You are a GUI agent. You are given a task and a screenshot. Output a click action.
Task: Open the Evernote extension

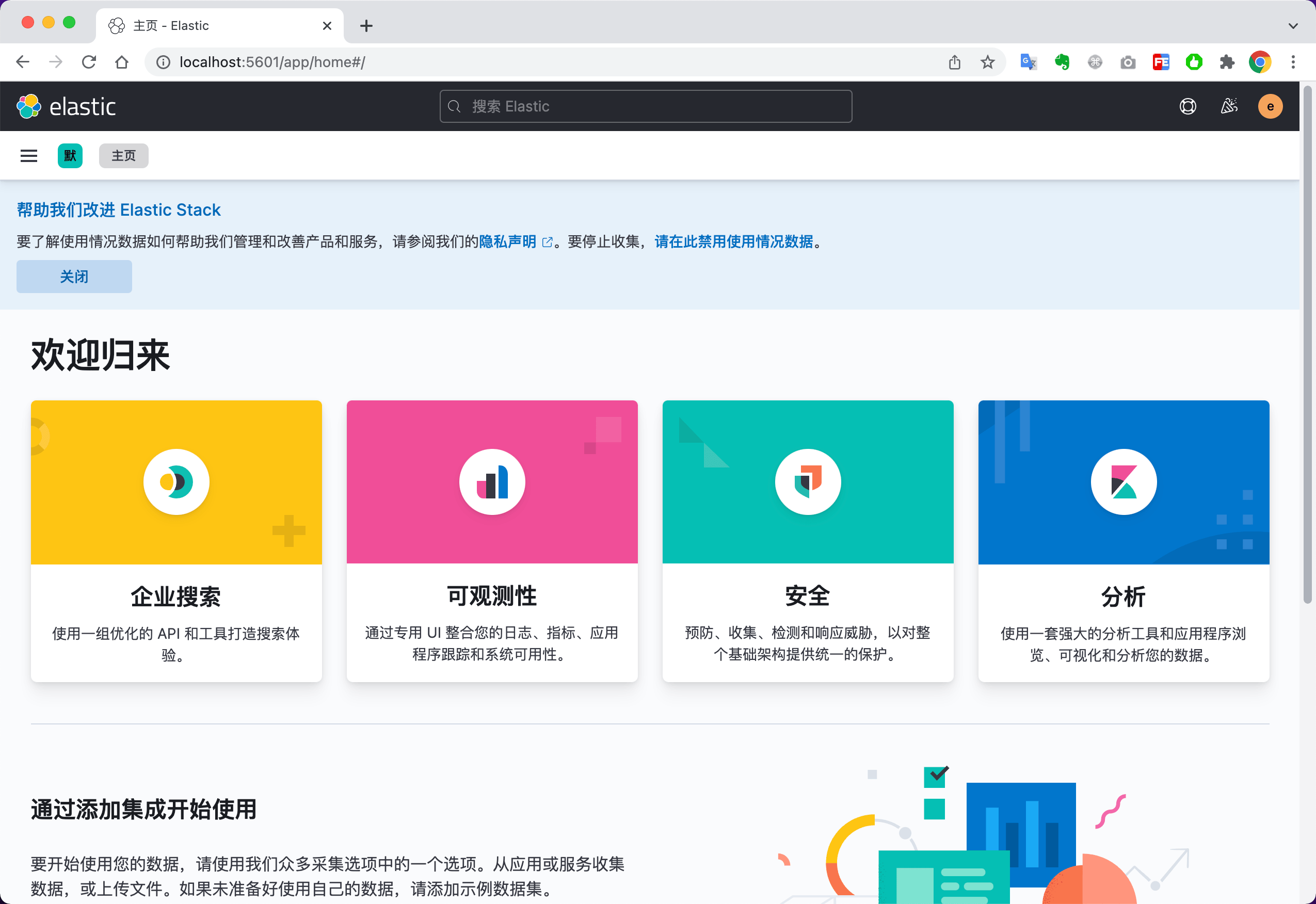(x=1062, y=62)
